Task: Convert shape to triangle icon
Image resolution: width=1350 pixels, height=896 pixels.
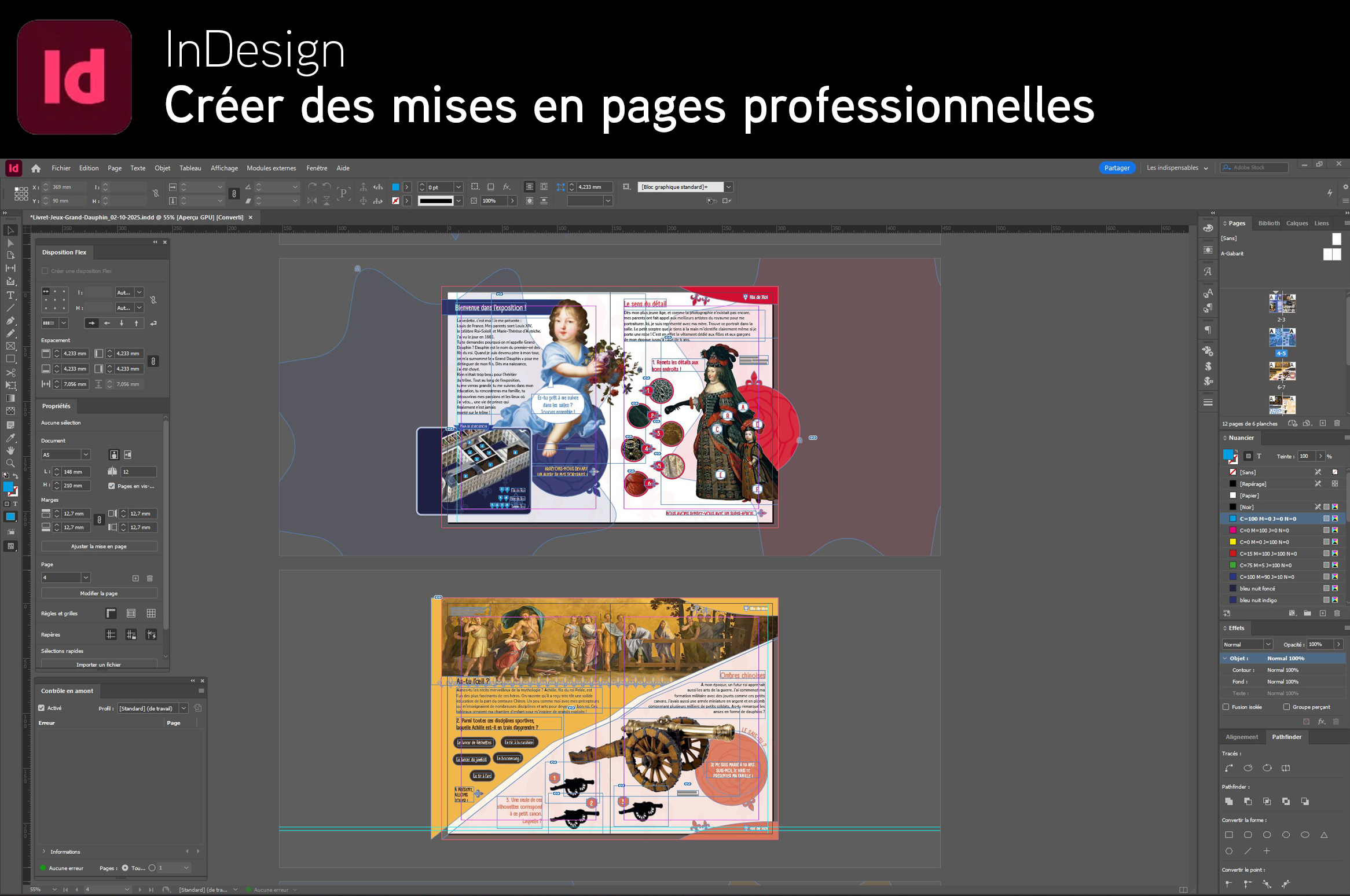Action: (x=1324, y=835)
